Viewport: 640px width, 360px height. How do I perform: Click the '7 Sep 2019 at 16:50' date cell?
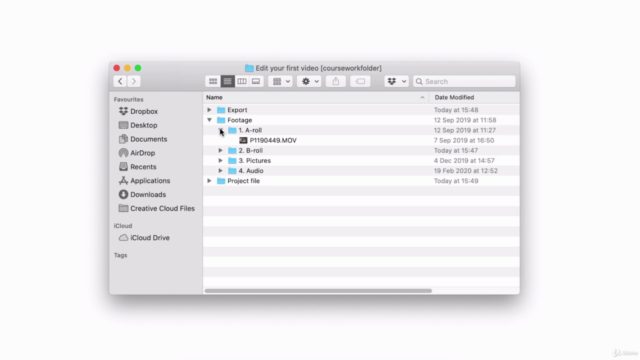(x=464, y=140)
